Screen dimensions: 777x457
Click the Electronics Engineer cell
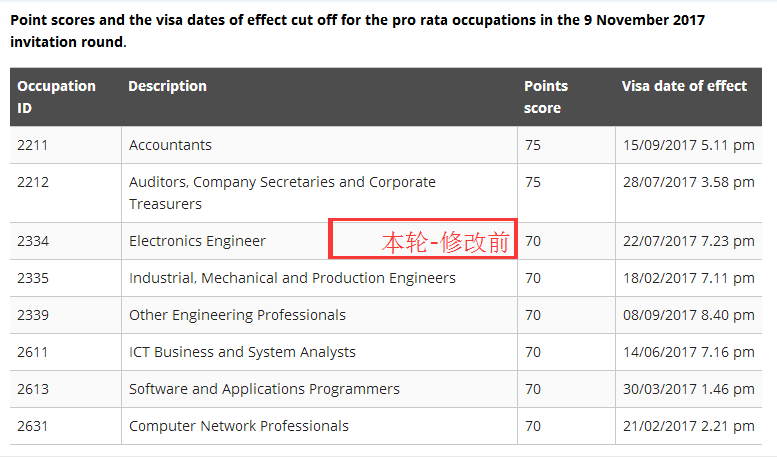pyautogui.click(x=197, y=241)
